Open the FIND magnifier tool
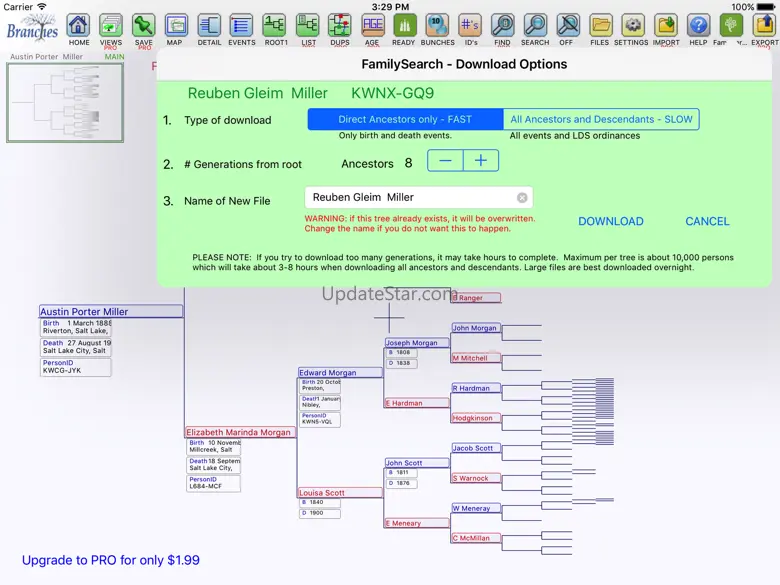Image resolution: width=780 pixels, height=585 pixels. (x=502, y=26)
